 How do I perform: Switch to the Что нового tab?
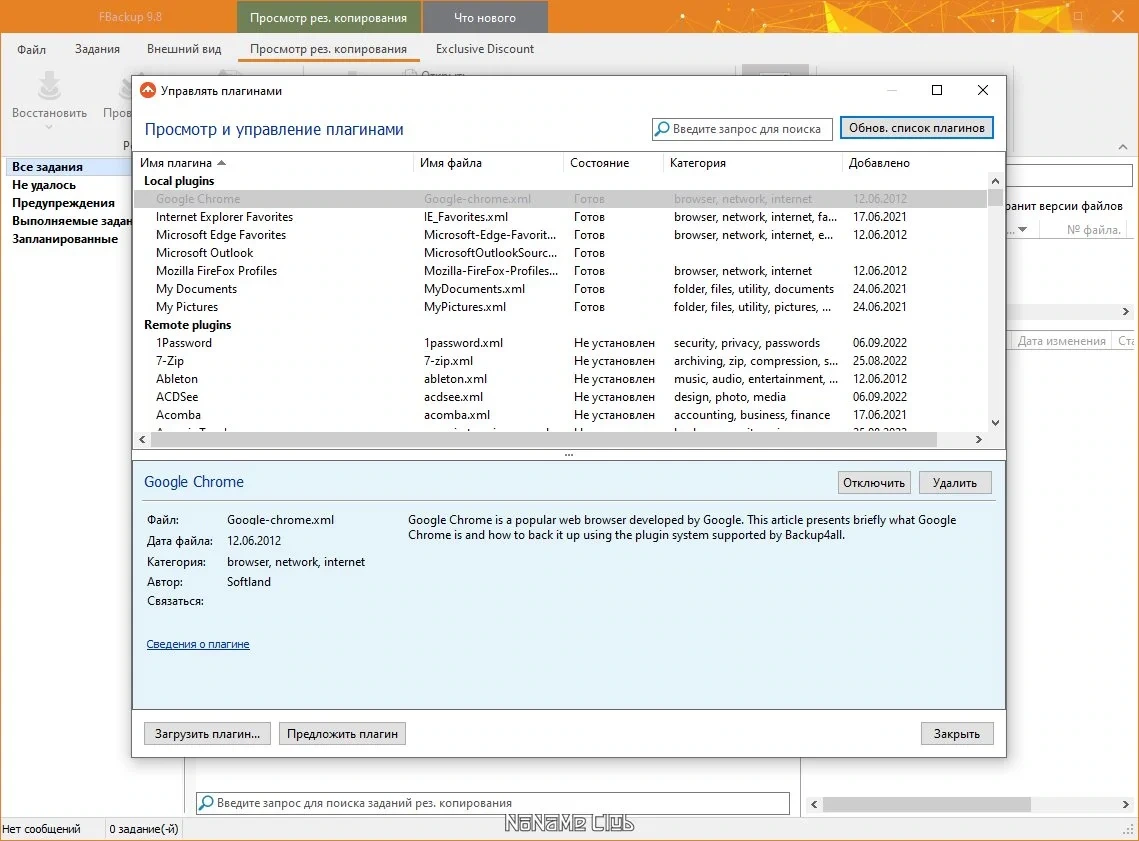pos(485,17)
